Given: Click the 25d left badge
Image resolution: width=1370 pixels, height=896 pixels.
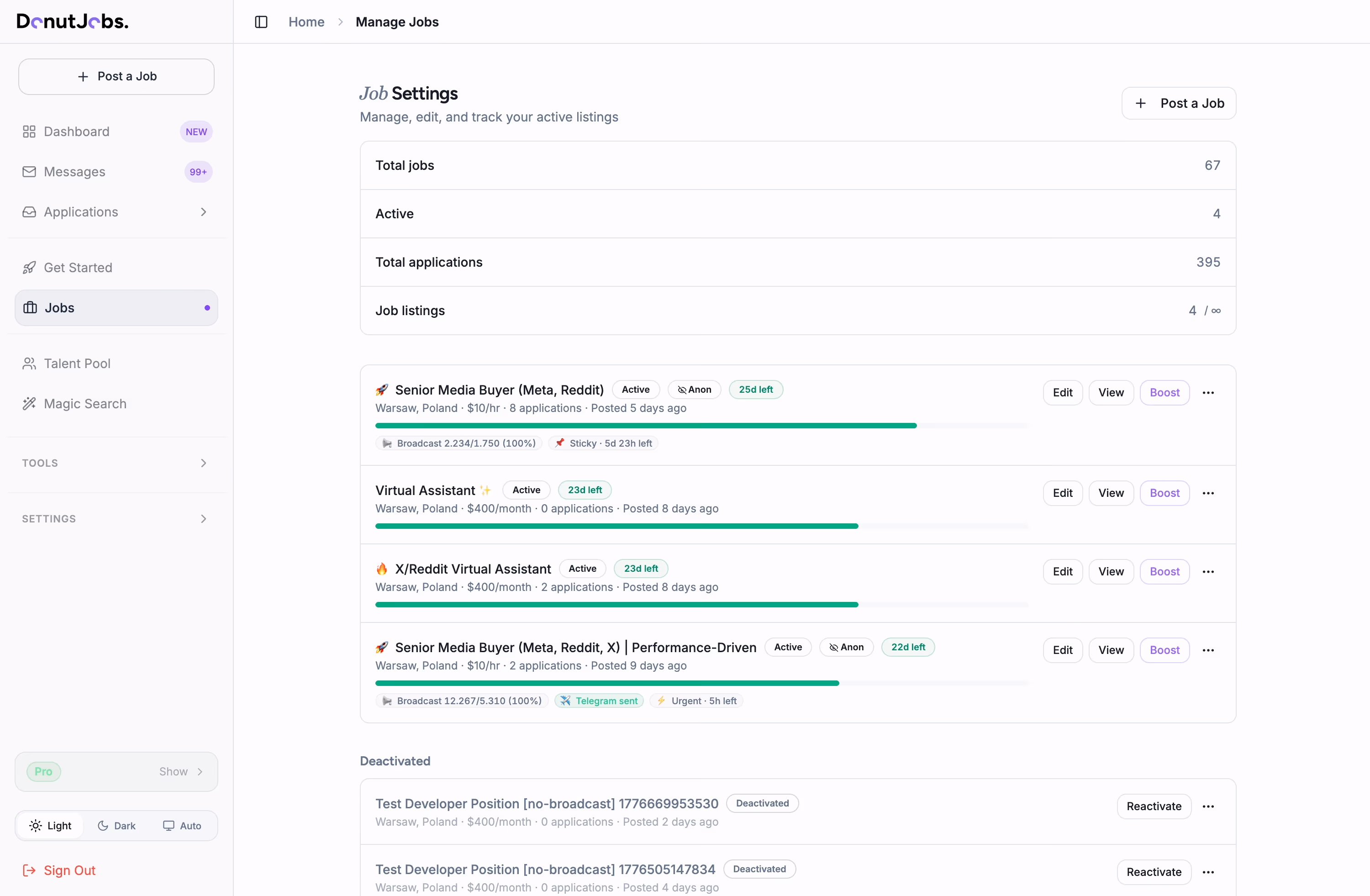Looking at the screenshot, I should coord(756,390).
